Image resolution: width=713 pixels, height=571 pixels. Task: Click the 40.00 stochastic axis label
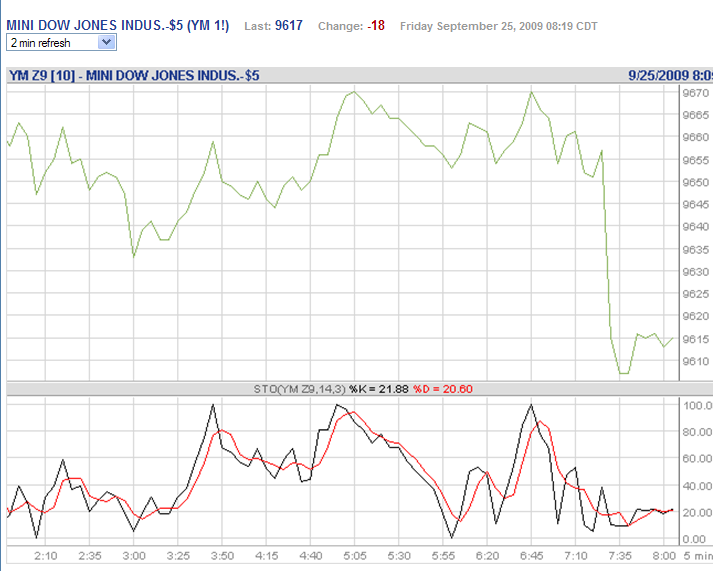pos(698,486)
